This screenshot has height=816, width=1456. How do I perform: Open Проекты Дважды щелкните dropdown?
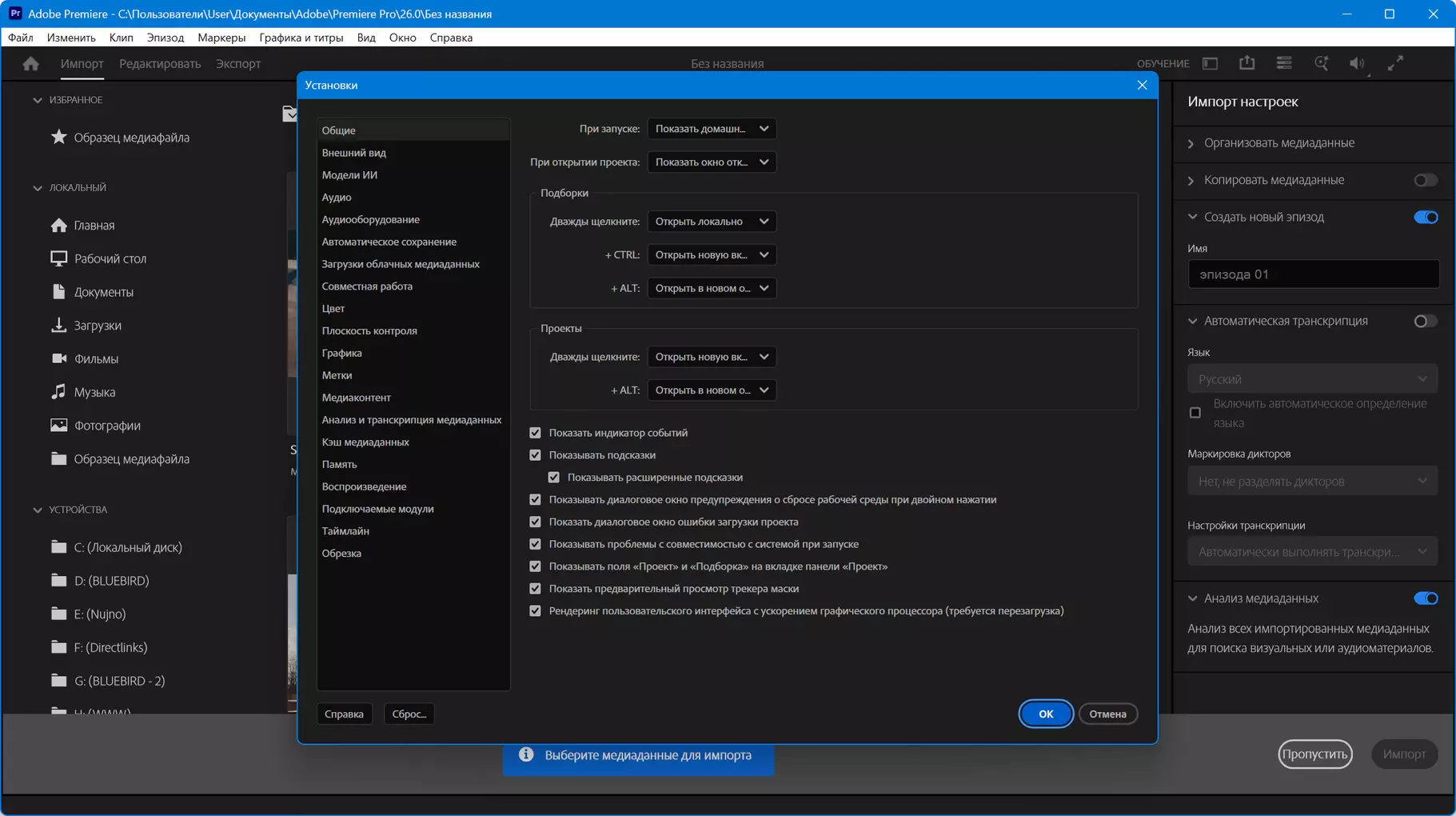click(712, 357)
